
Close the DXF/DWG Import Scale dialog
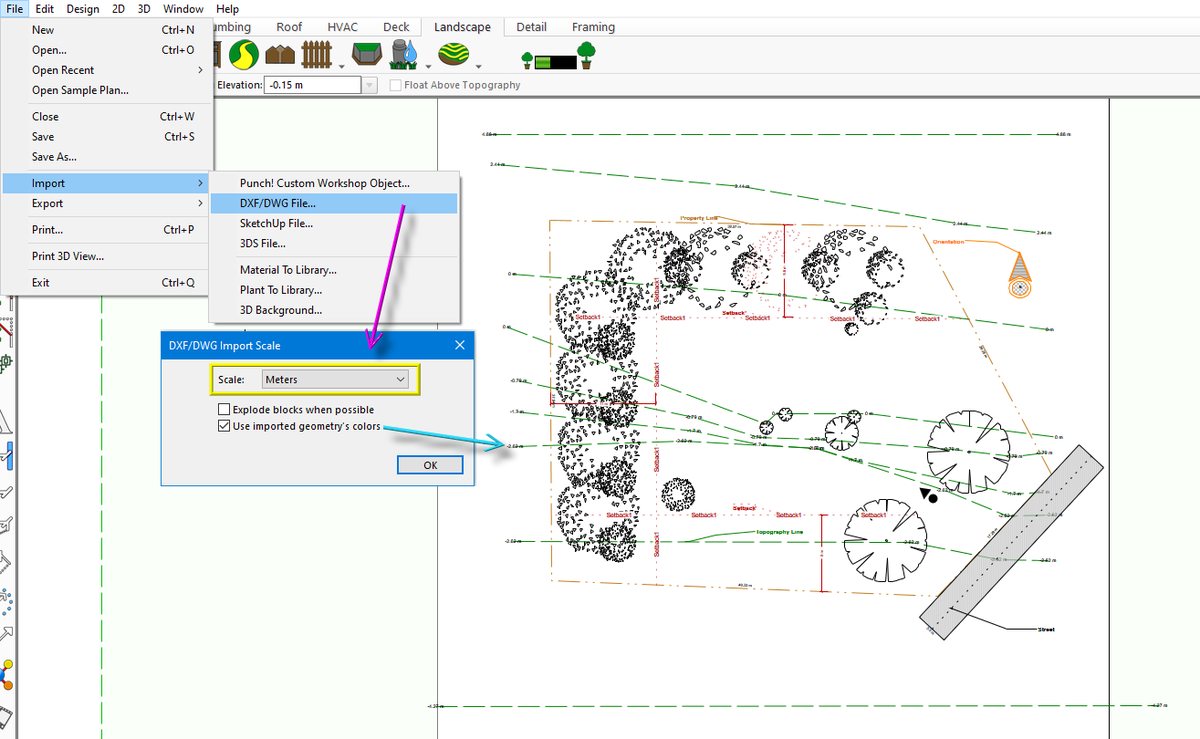(x=460, y=345)
